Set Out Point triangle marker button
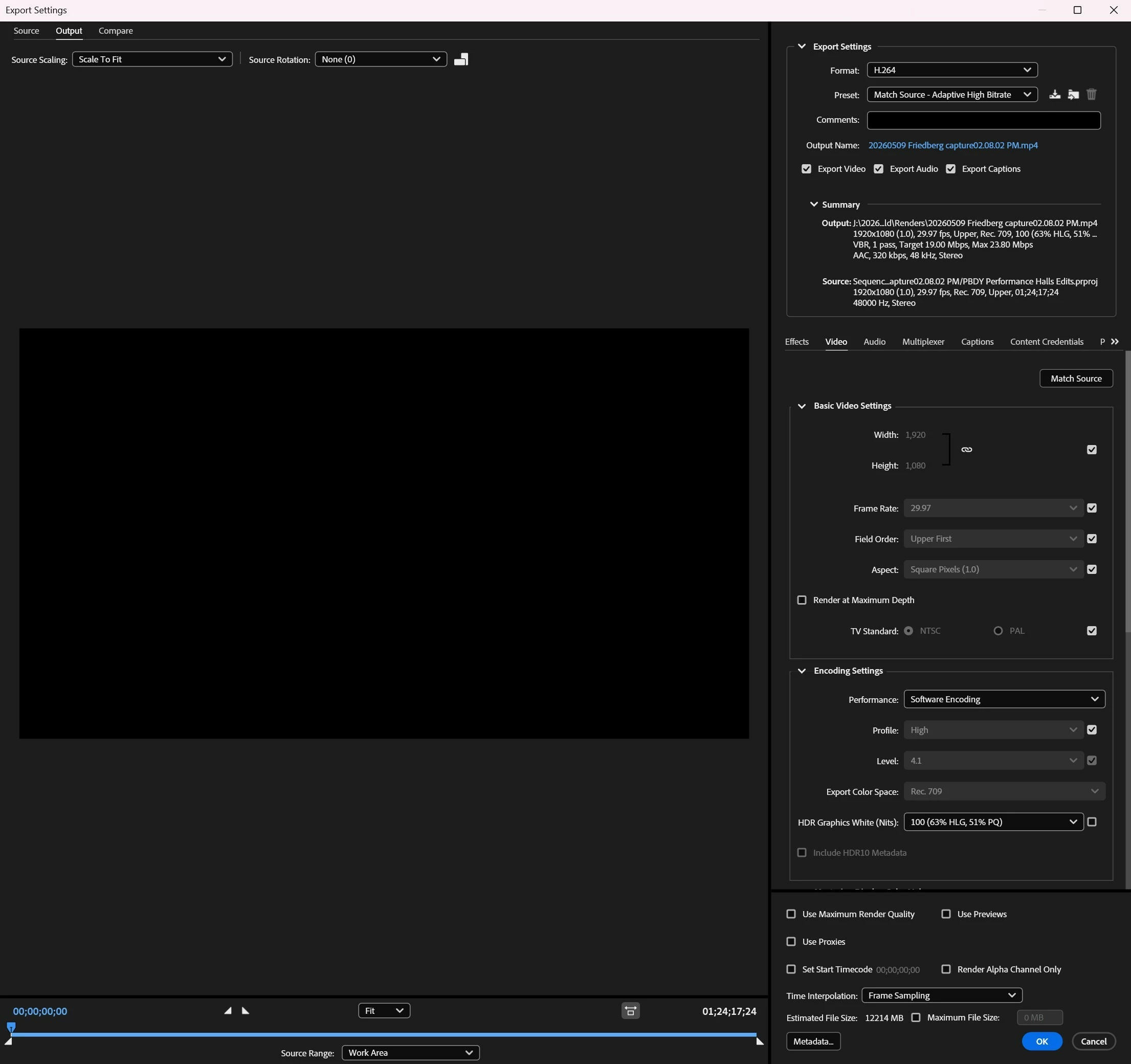The width and height of the screenshot is (1131, 1064). (x=246, y=1010)
